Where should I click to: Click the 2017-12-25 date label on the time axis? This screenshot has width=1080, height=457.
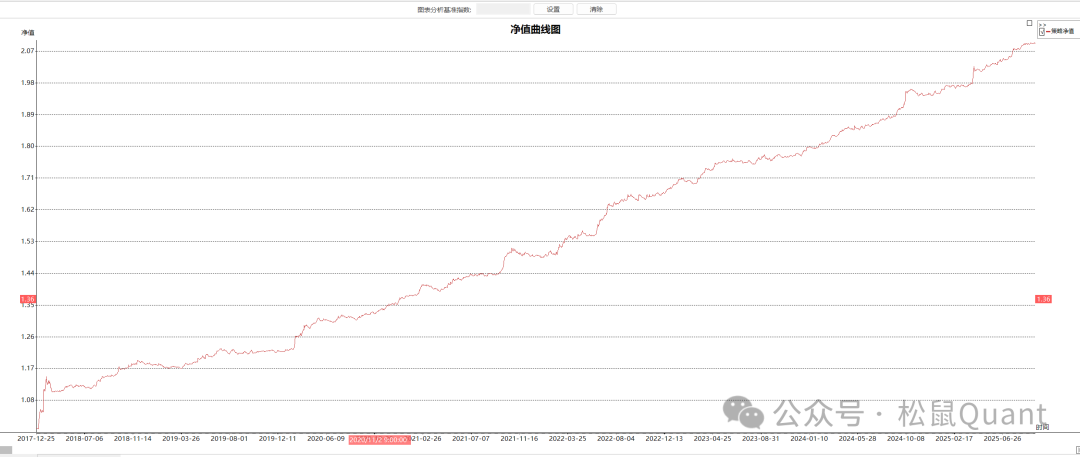pos(36,438)
